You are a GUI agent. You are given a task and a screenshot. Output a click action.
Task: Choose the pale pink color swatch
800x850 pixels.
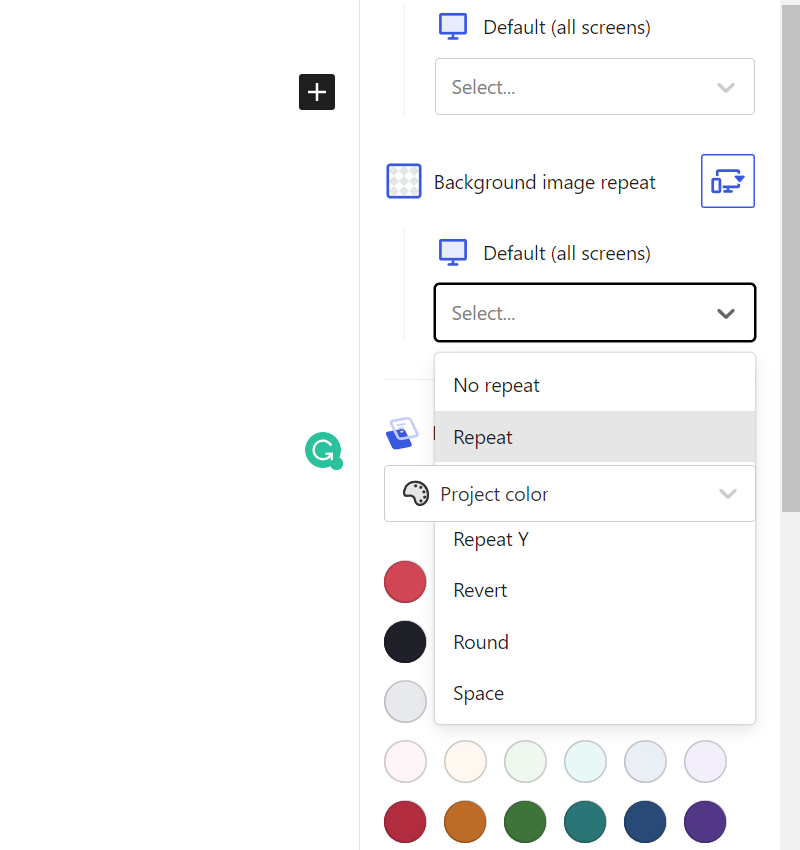pyautogui.click(x=405, y=761)
